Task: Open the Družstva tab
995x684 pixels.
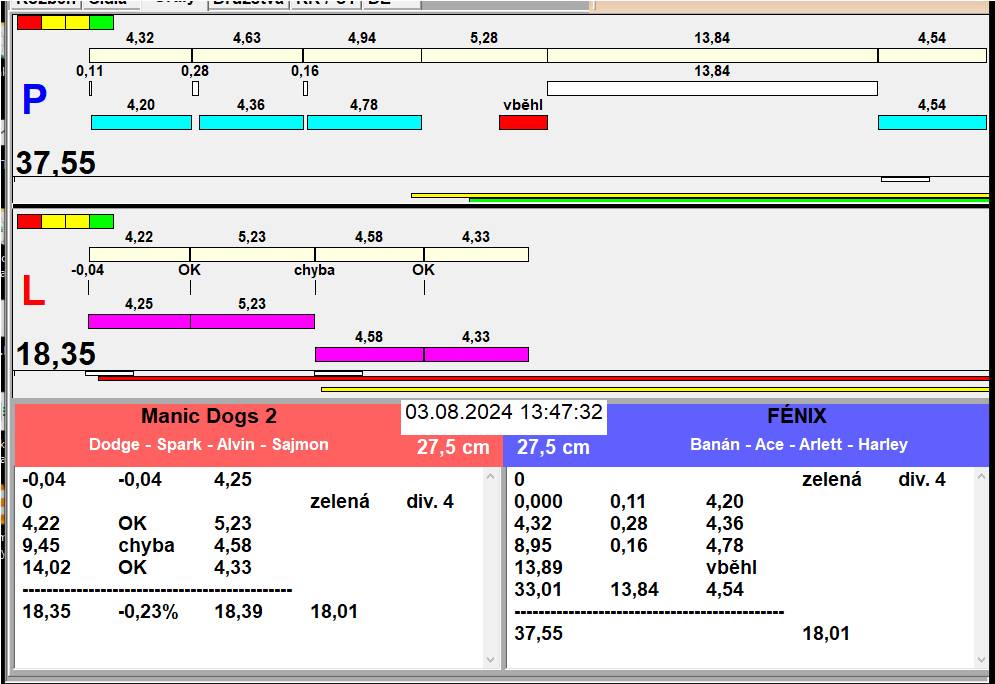Action: [247, 3]
